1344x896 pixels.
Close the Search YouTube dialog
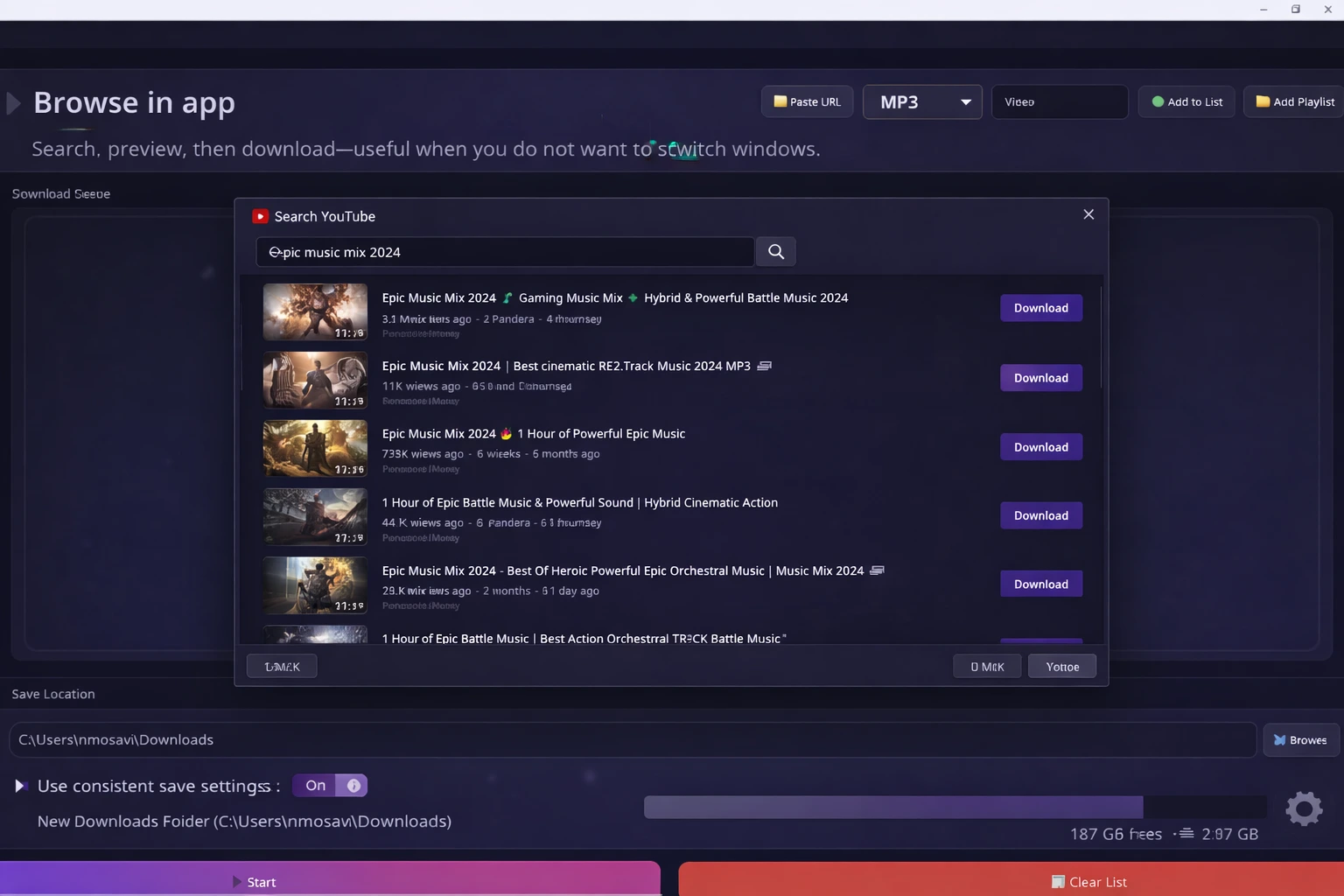click(1088, 214)
